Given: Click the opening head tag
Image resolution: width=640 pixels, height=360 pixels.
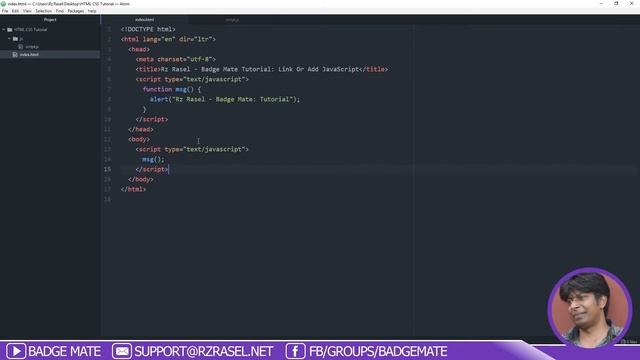Looking at the screenshot, I should (139, 49).
